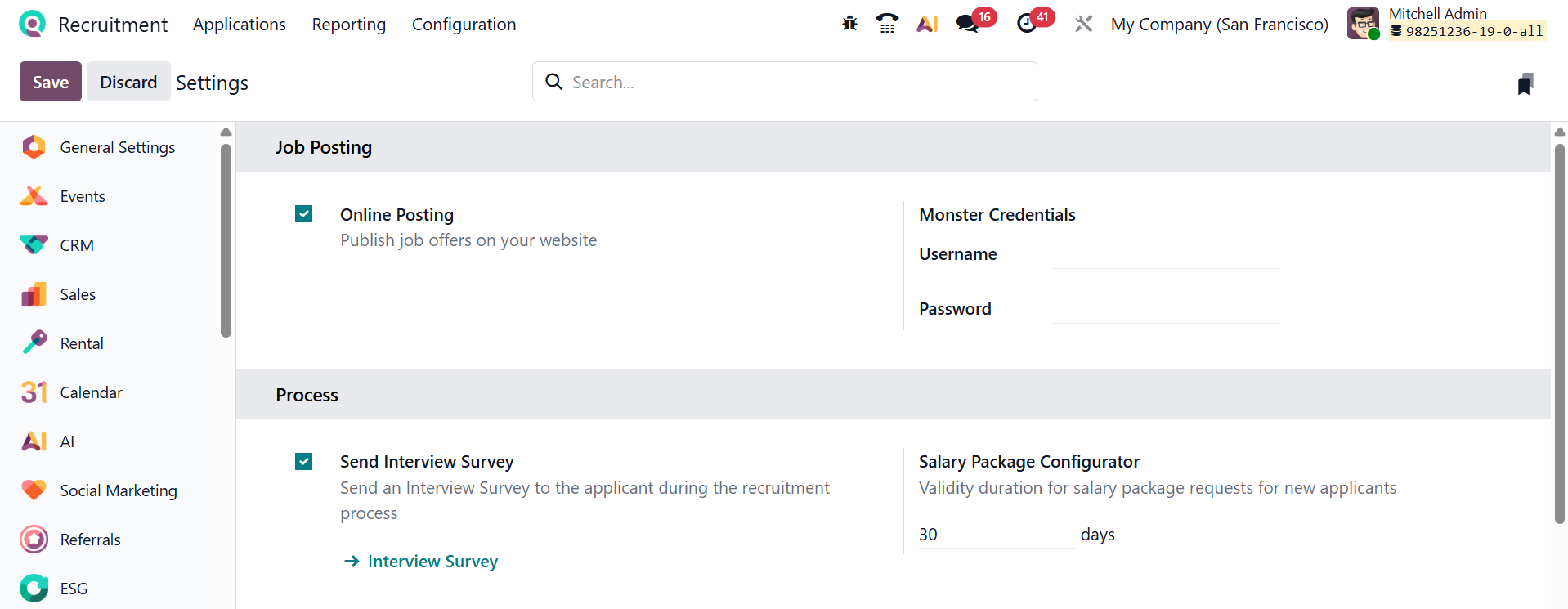
Task: Open the VoIP phone dialer icon
Action: point(887,24)
